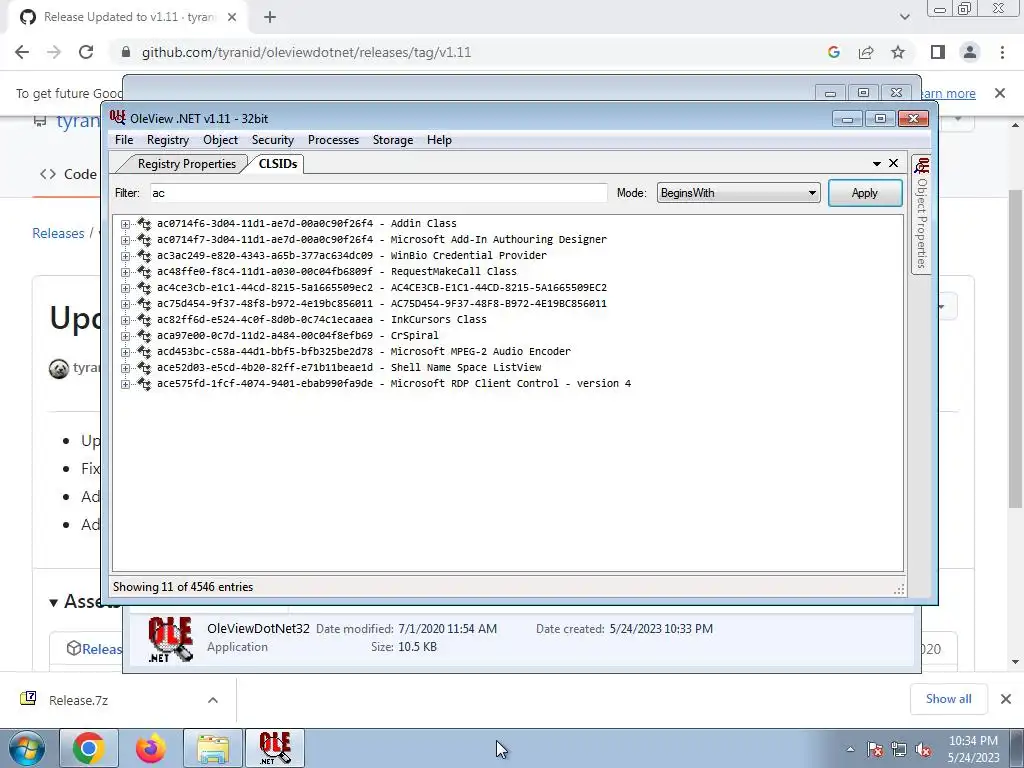Open the Windows Start menu
Screen dimensions: 1024x768
tap(26, 748)
